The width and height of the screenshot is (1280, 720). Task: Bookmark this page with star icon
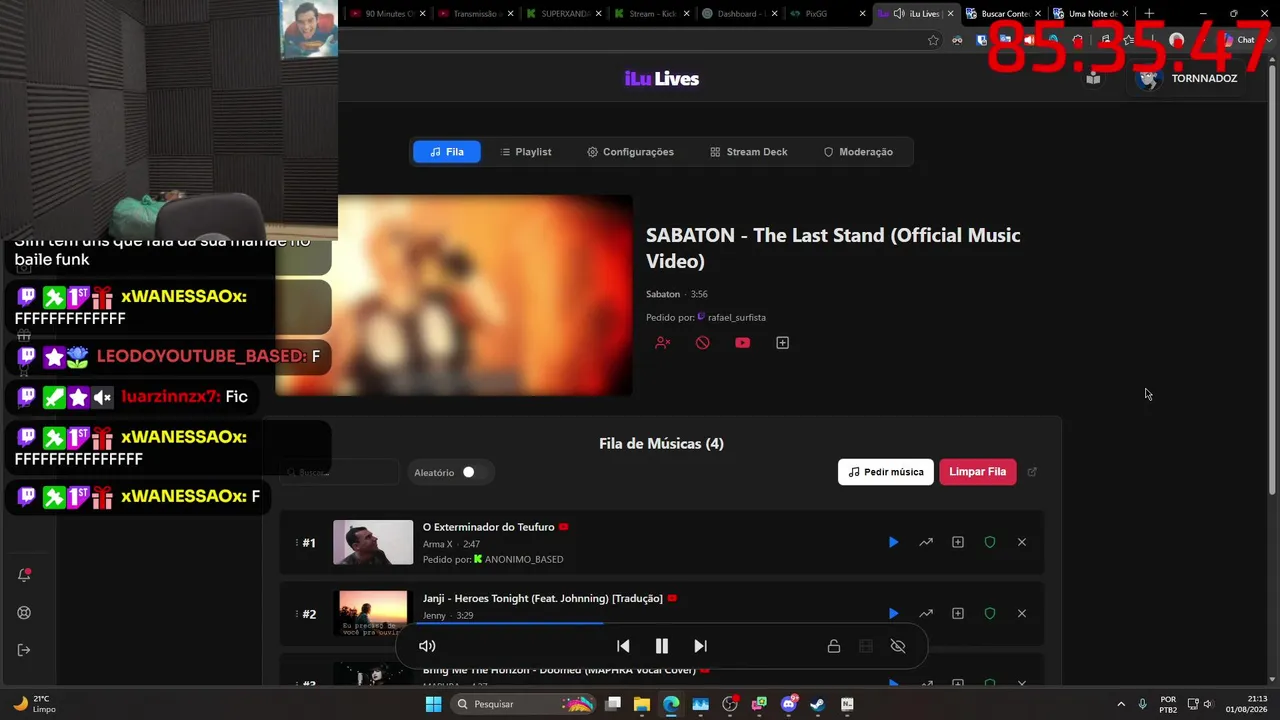coord(933,40)
